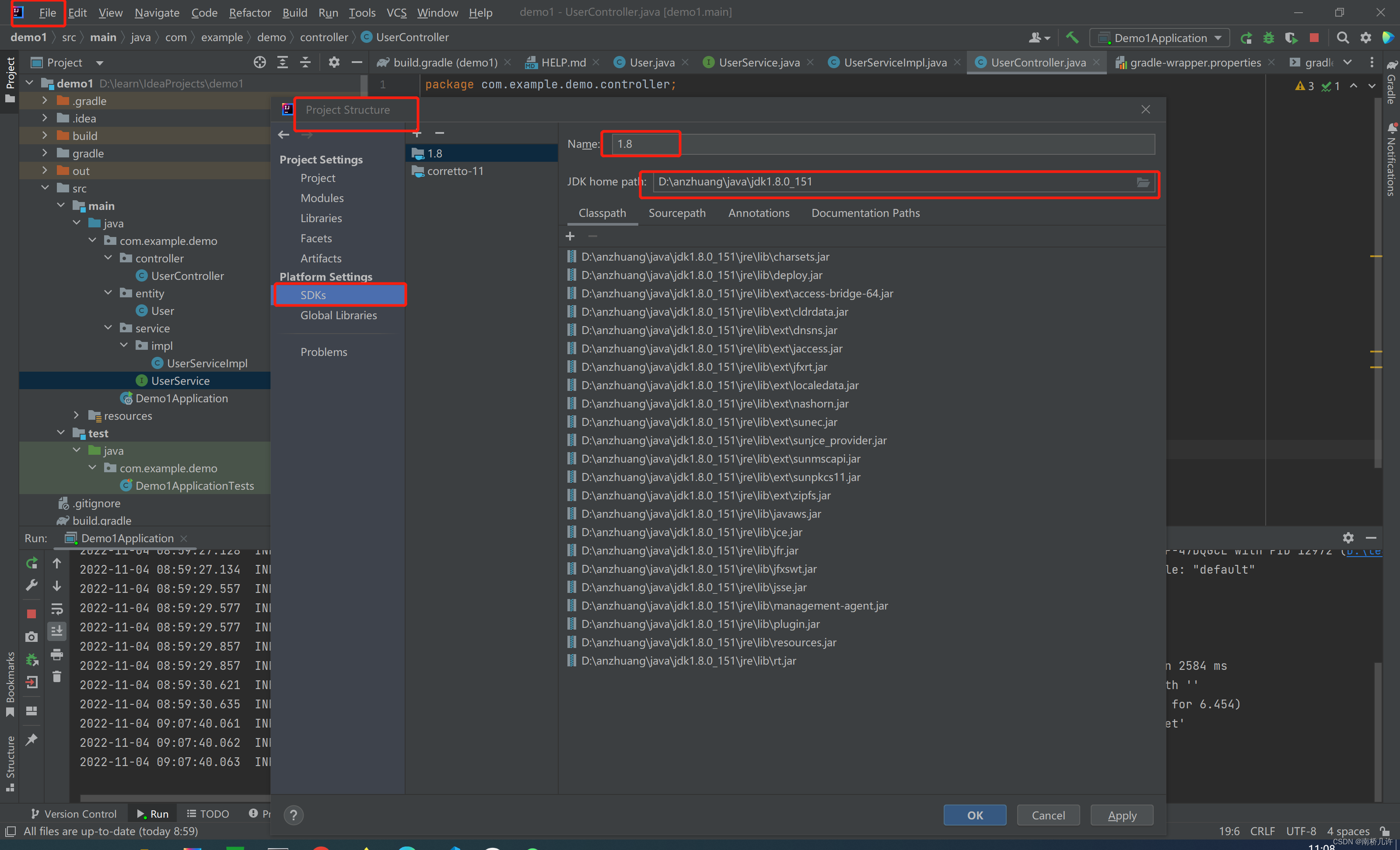Click the browse folder icon in JDK home path
The image size is (1400, 850).
[1143, 182]
